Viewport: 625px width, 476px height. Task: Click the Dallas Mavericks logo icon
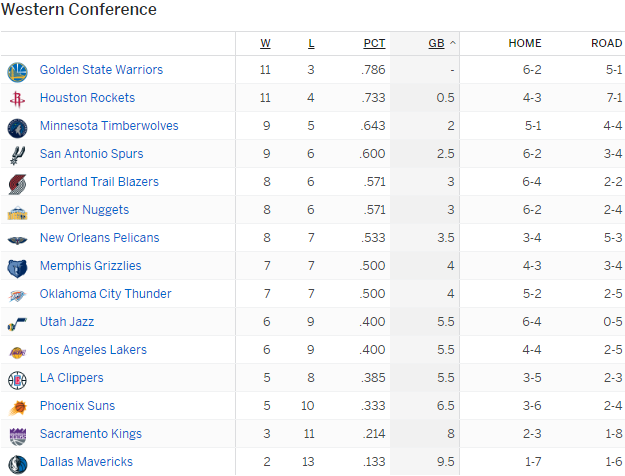coord(17,463)
